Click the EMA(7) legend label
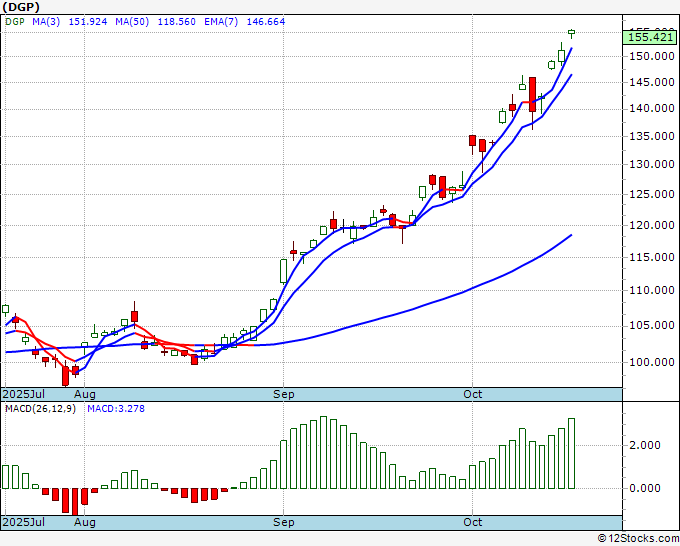Screen dimensions: 680x546 point(221,22)
